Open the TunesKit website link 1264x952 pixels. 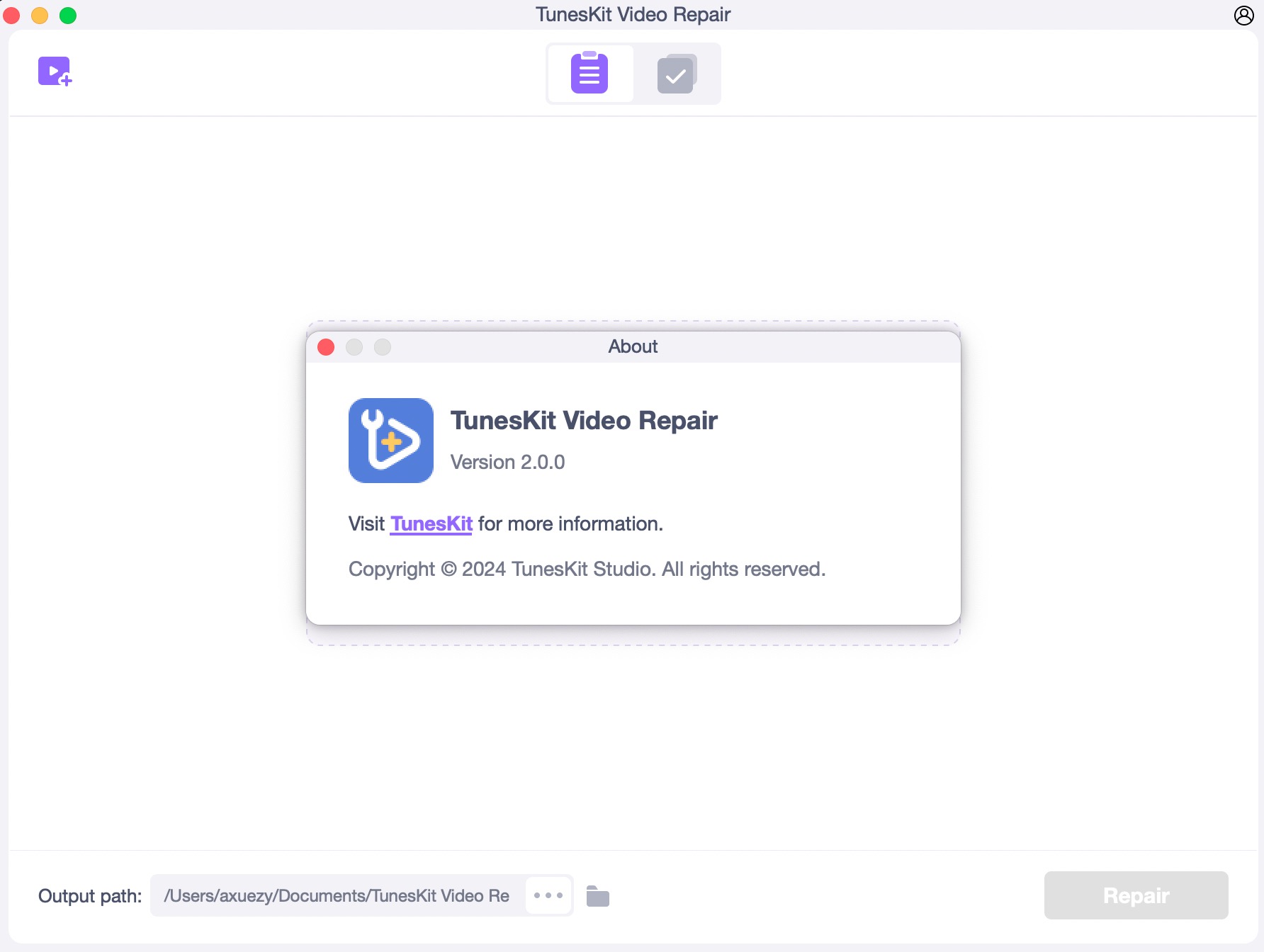[431, 524]
